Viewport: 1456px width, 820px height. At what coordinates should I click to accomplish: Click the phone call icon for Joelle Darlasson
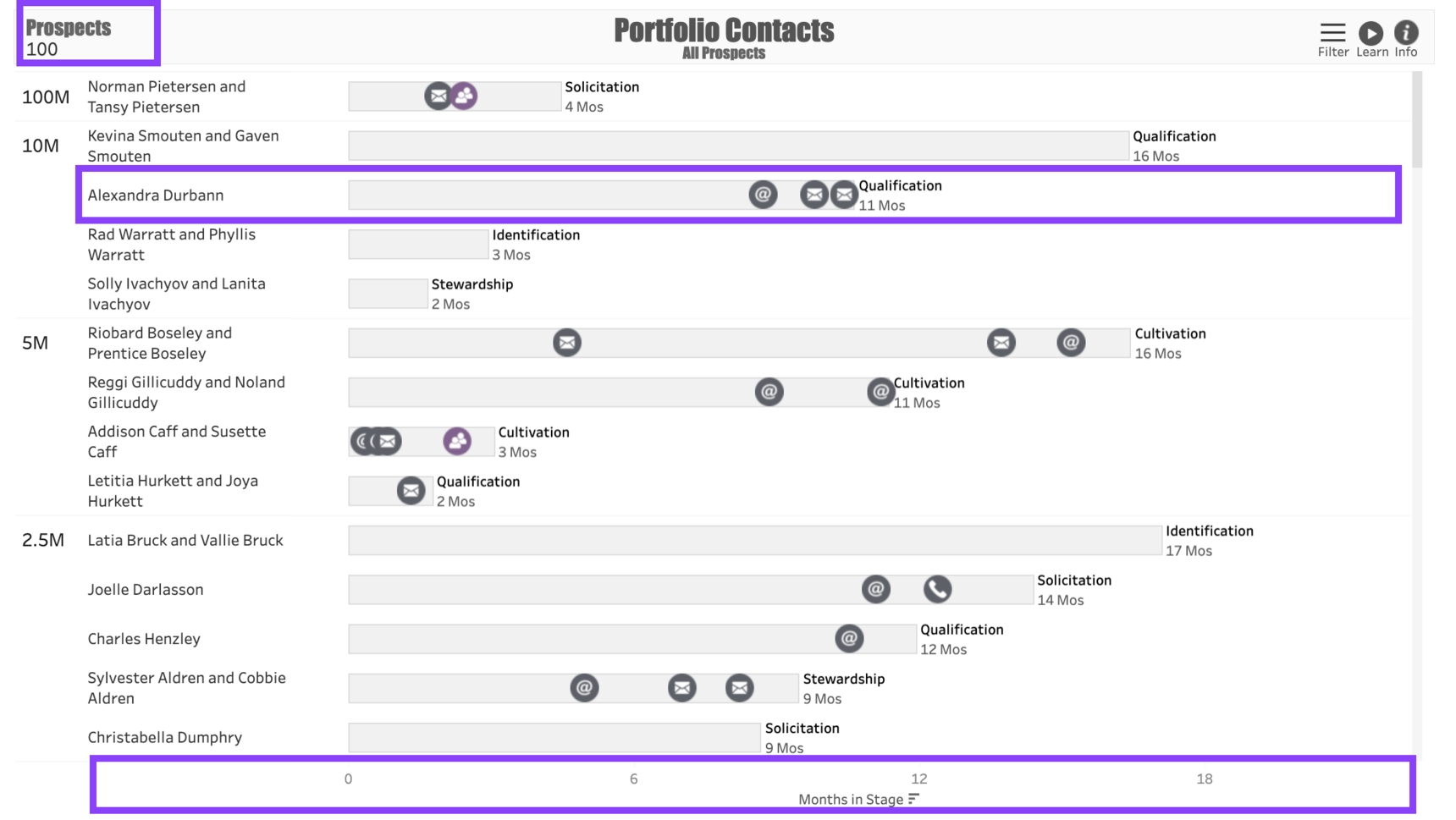tap(937, 589)
